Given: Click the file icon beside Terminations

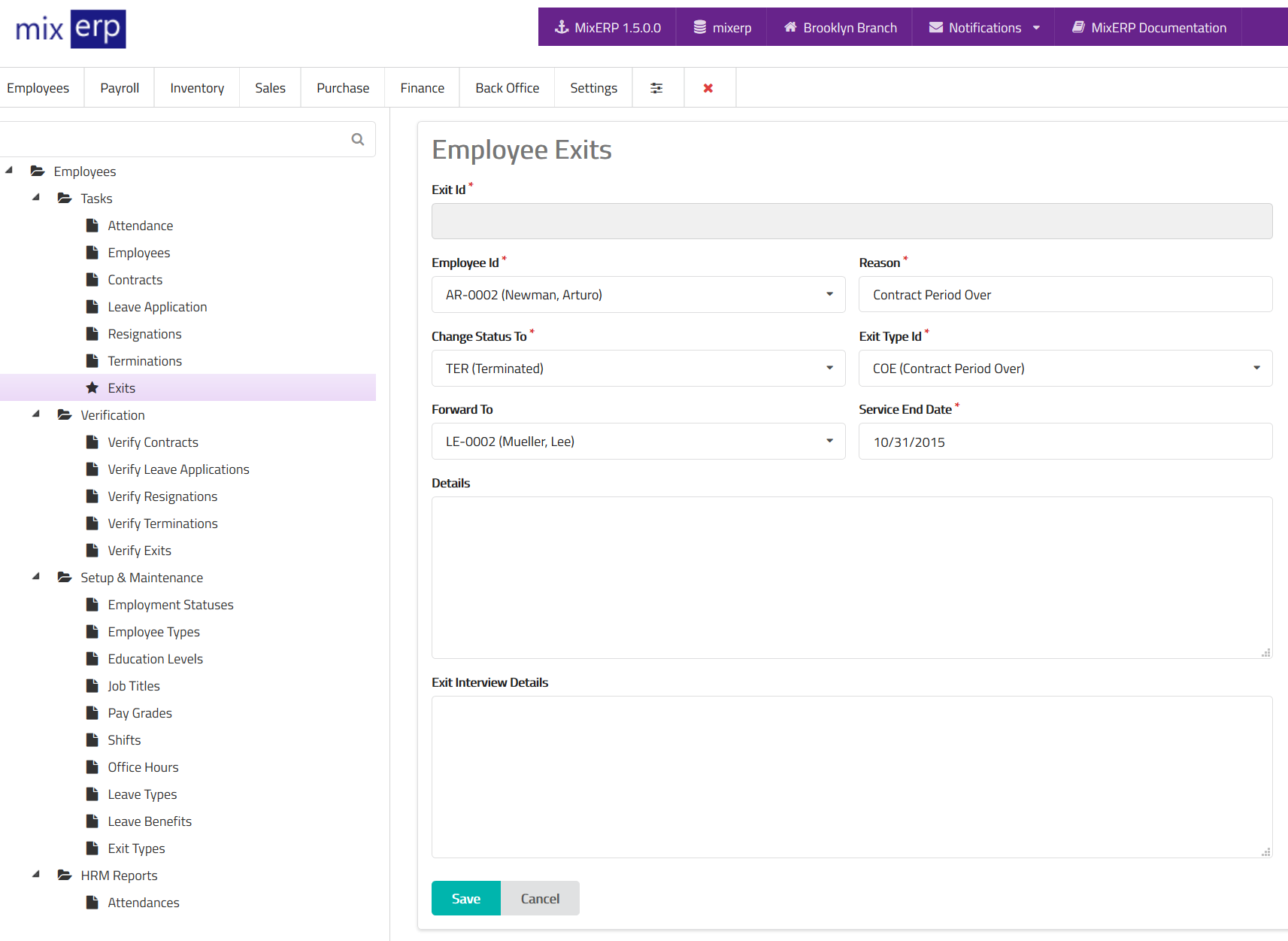Looking at the screenshot, I should [92, 360].
